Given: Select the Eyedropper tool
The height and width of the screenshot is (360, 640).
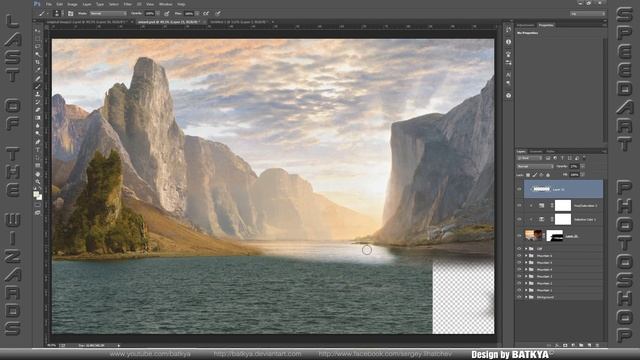Looking at the screenshot, I should [38, 70].
